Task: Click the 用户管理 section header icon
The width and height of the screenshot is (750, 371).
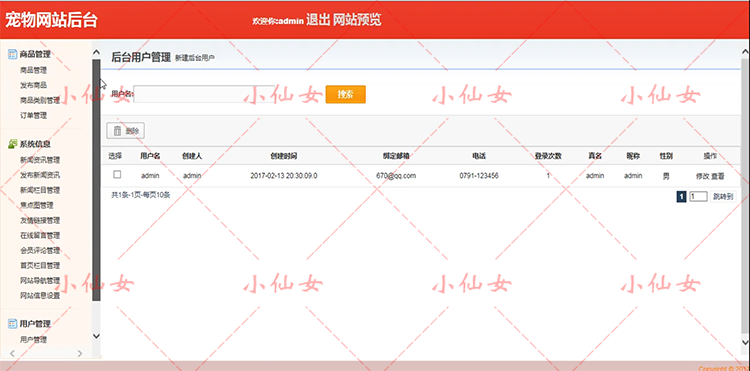Action: 12,324
